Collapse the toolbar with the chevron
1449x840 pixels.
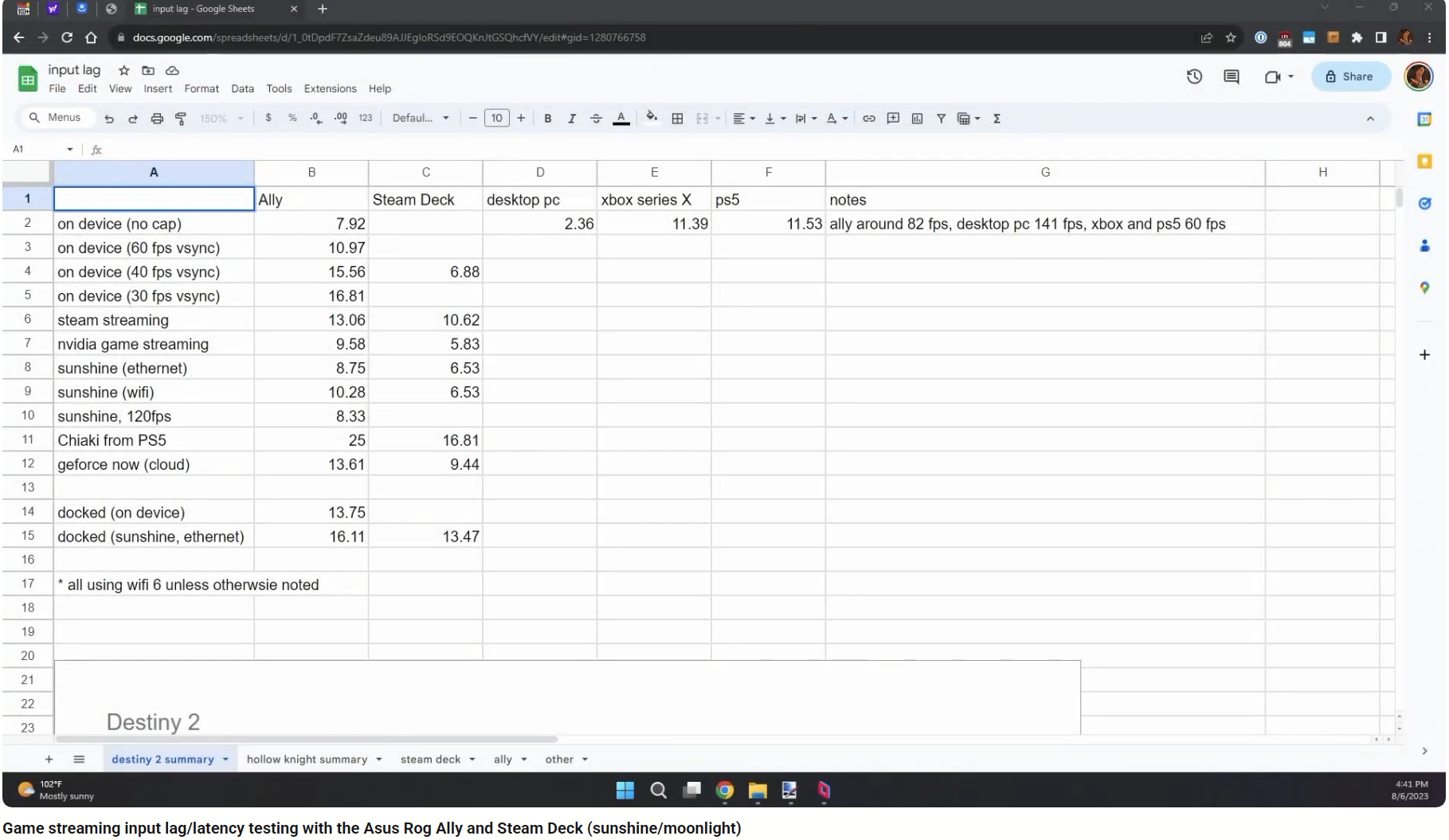click(1370, 119)
